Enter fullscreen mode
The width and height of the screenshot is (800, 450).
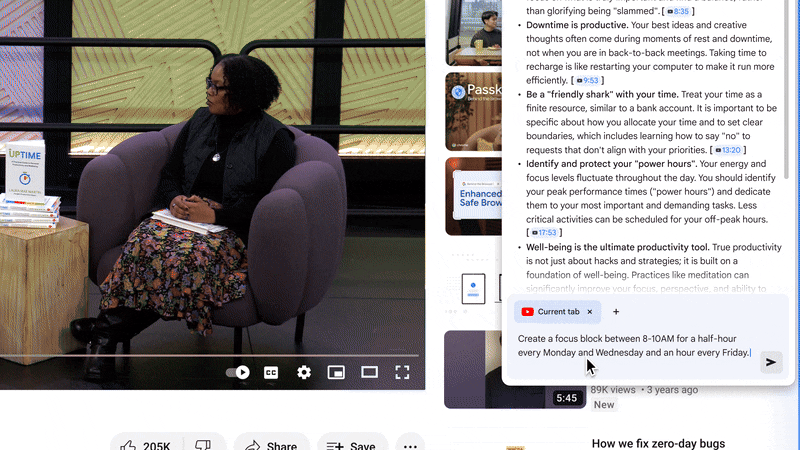point(403,372)
